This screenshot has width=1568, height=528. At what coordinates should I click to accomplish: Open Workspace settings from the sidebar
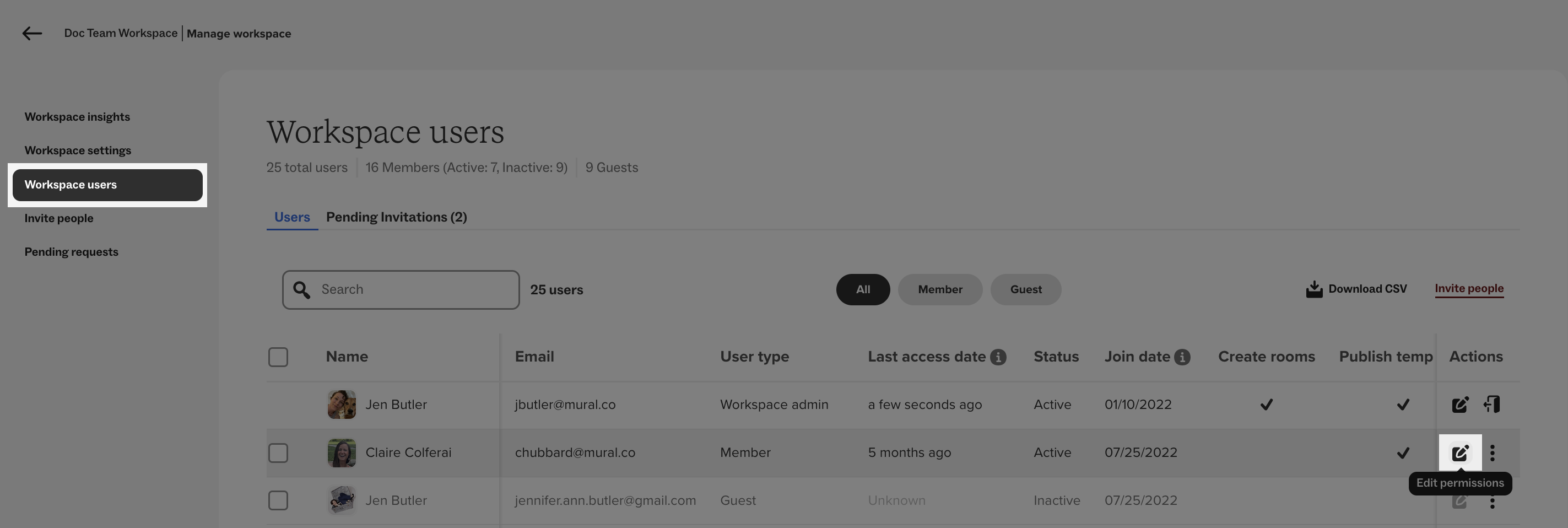click(x=78, y=150)
